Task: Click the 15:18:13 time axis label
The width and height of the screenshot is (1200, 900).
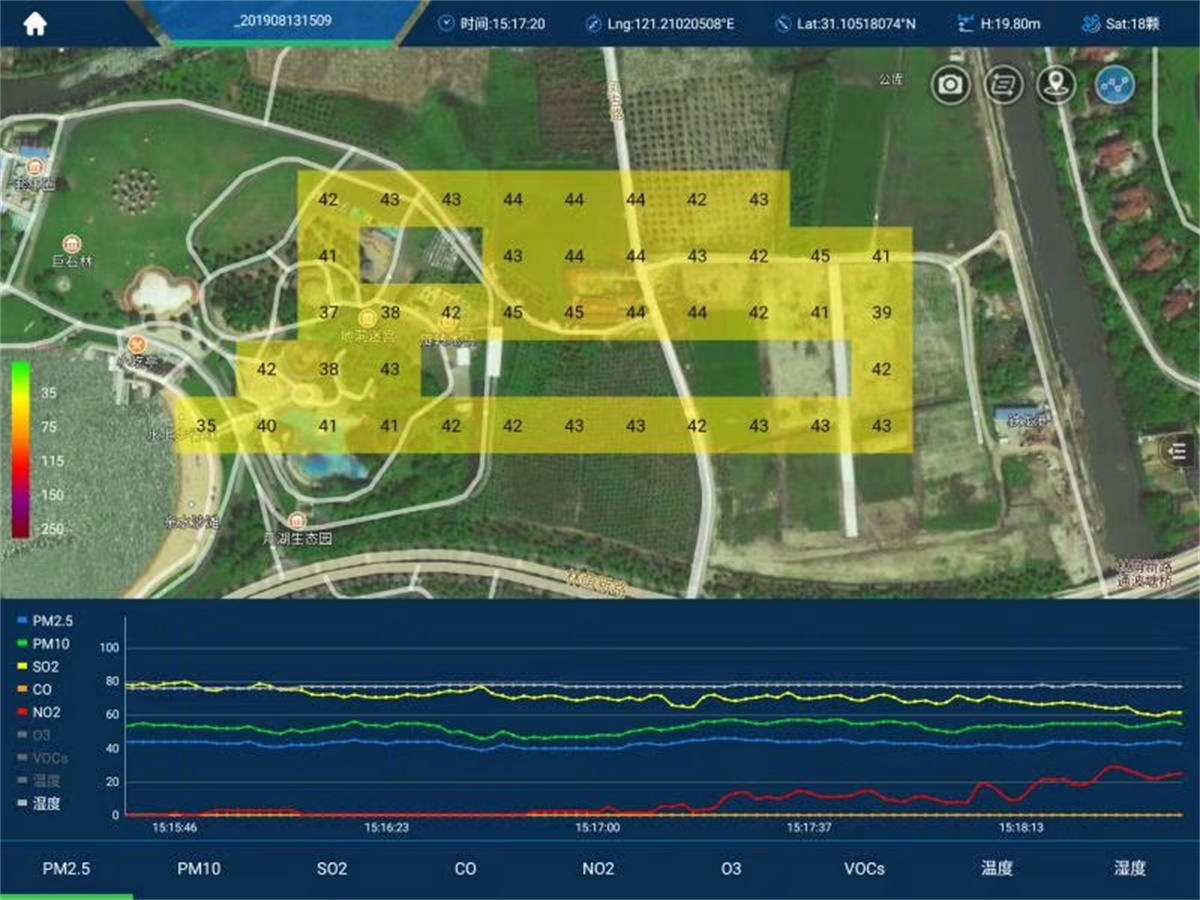Action: pyautogui.click(x=1020, y=828)
